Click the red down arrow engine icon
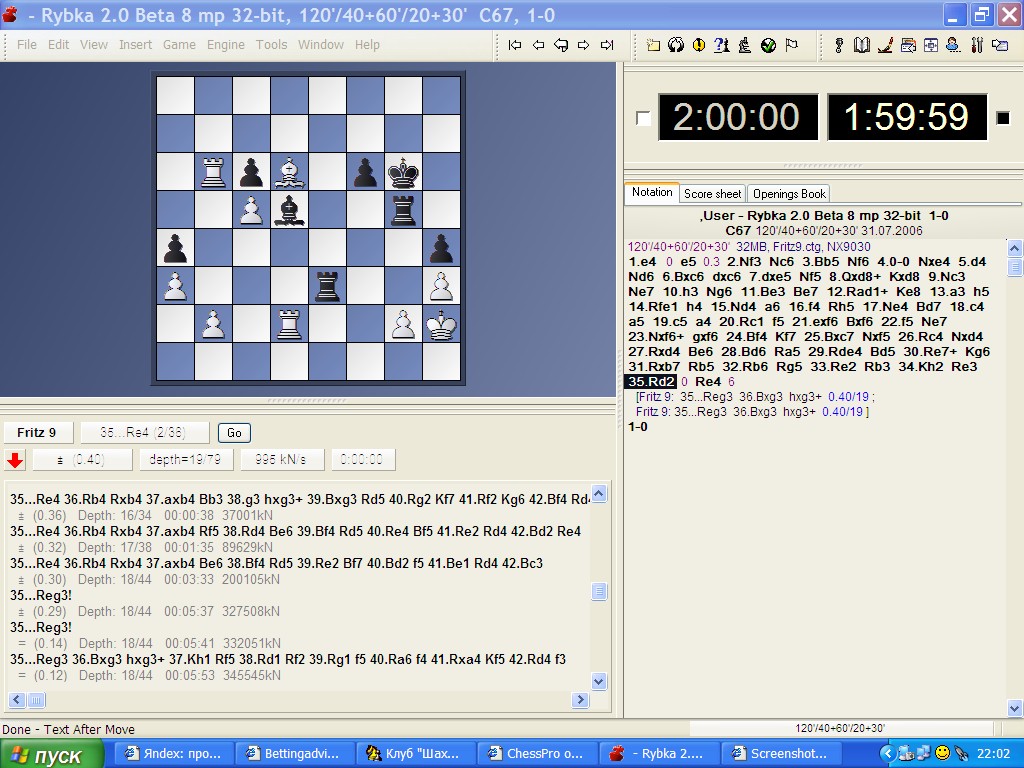Screen dimensions: 1024x768 [15, 460]
